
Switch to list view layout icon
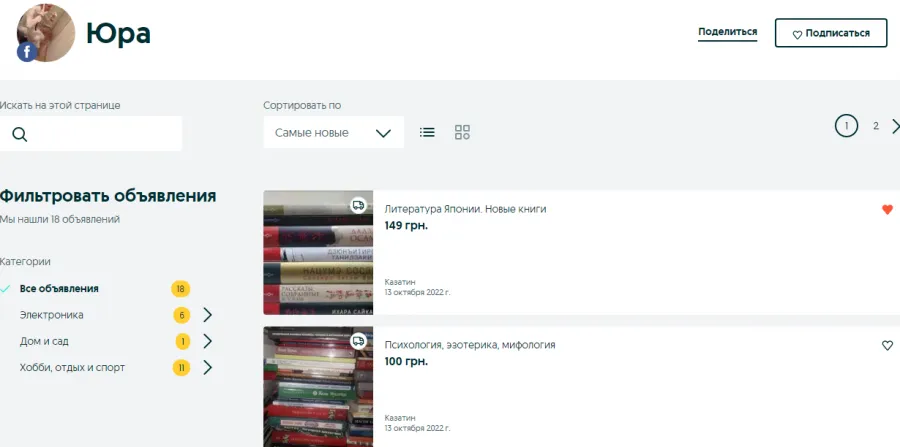click(427, 133)
